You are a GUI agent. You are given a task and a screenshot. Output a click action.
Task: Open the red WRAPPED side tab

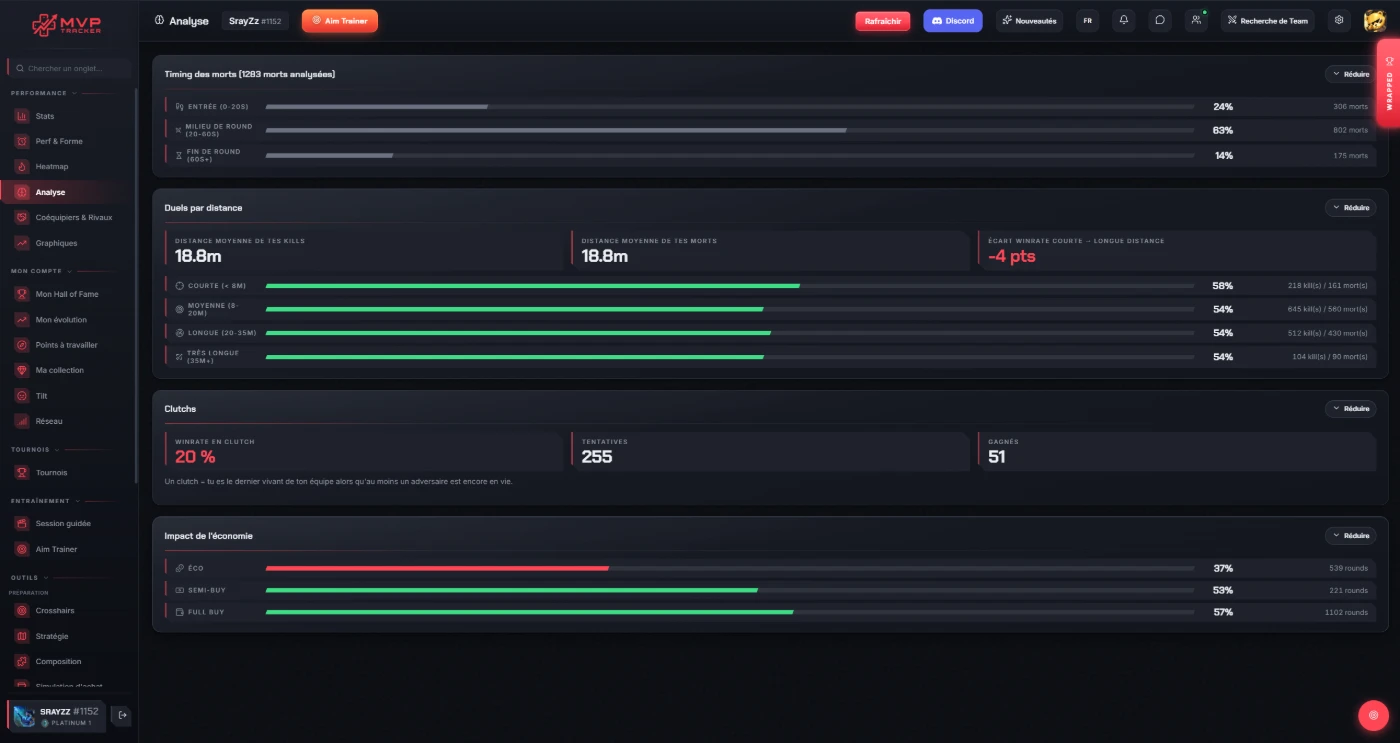pyautogui.click(x=1389, y=83)
